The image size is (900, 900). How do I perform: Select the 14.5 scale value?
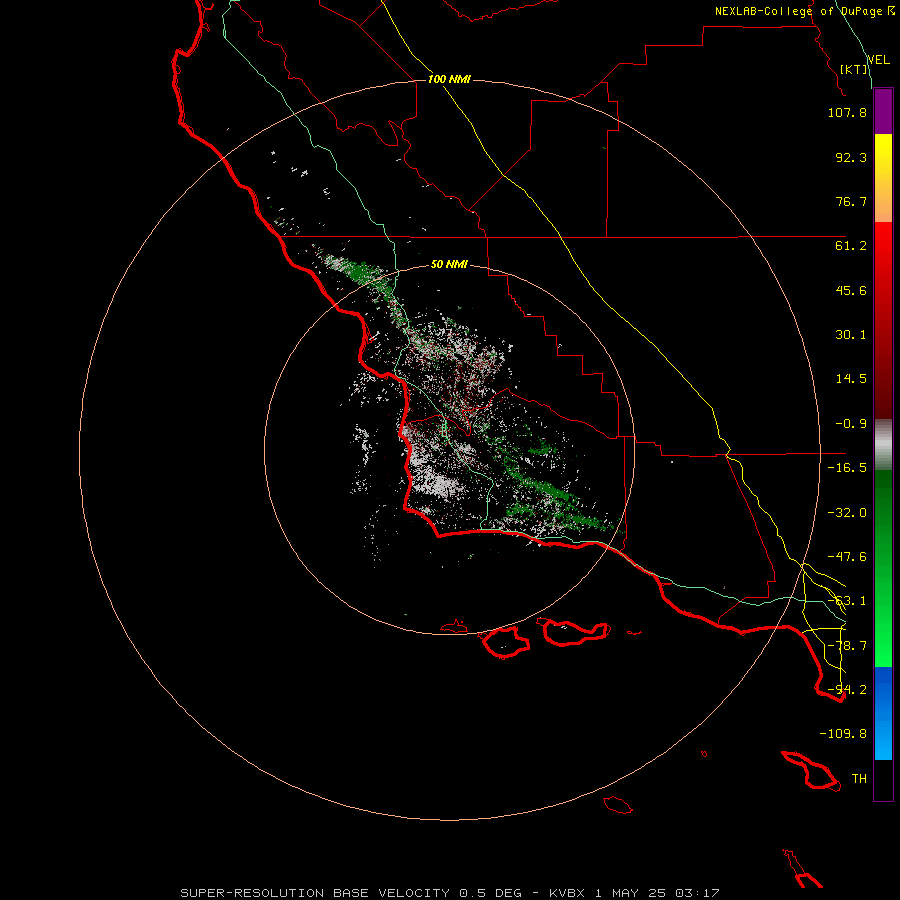pos(851,379)
